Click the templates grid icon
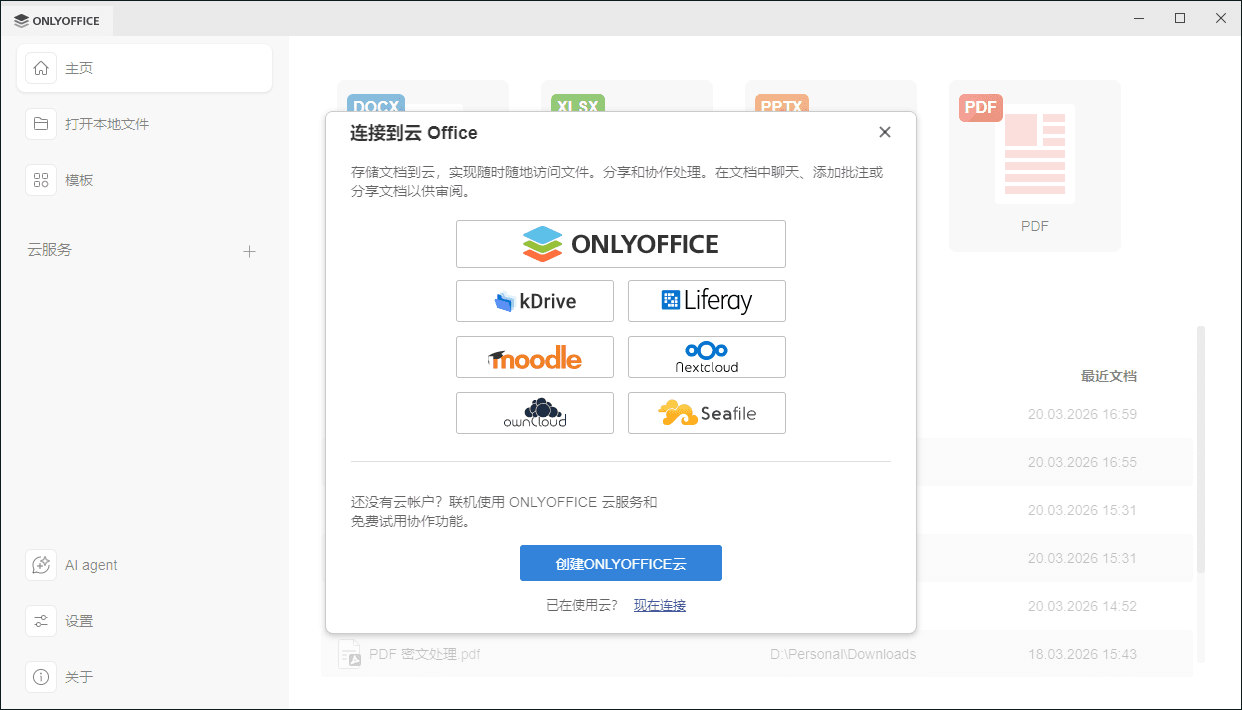 [41, 180]
